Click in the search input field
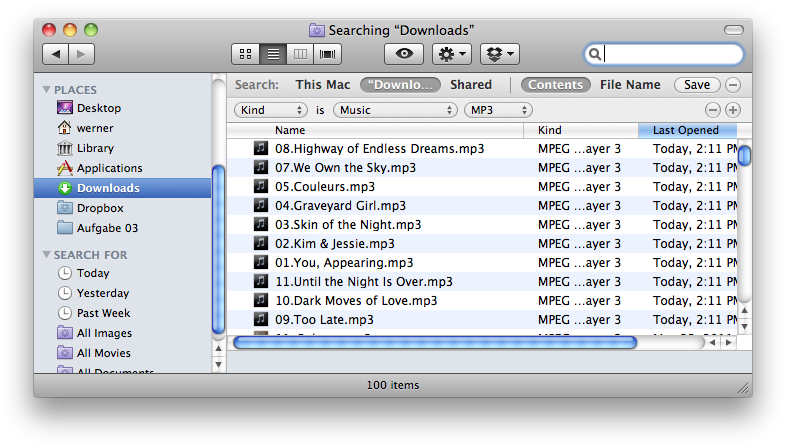The height and width of the screenshot is (445, 785). (670, 54)
